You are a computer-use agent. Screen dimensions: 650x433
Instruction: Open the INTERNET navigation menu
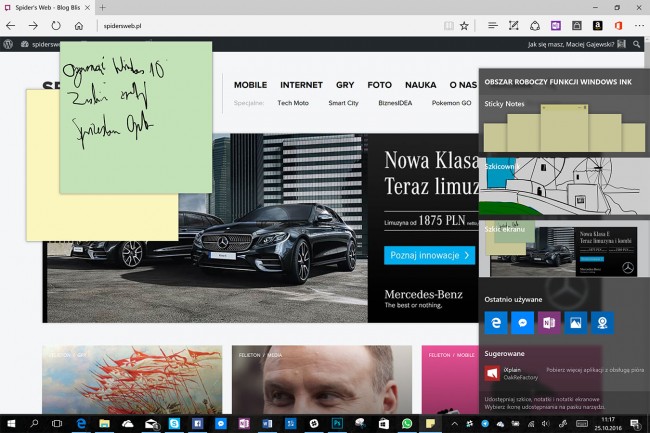tap(301, 85)
